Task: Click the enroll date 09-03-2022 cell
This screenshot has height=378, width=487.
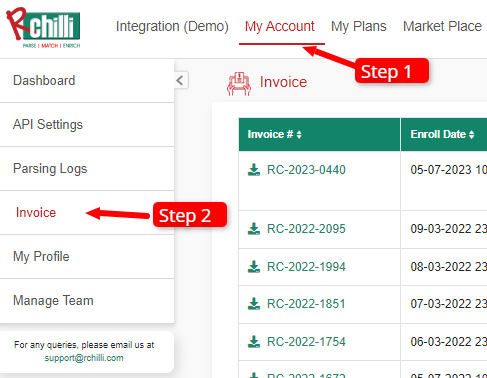Action: [x=444, y=229]
